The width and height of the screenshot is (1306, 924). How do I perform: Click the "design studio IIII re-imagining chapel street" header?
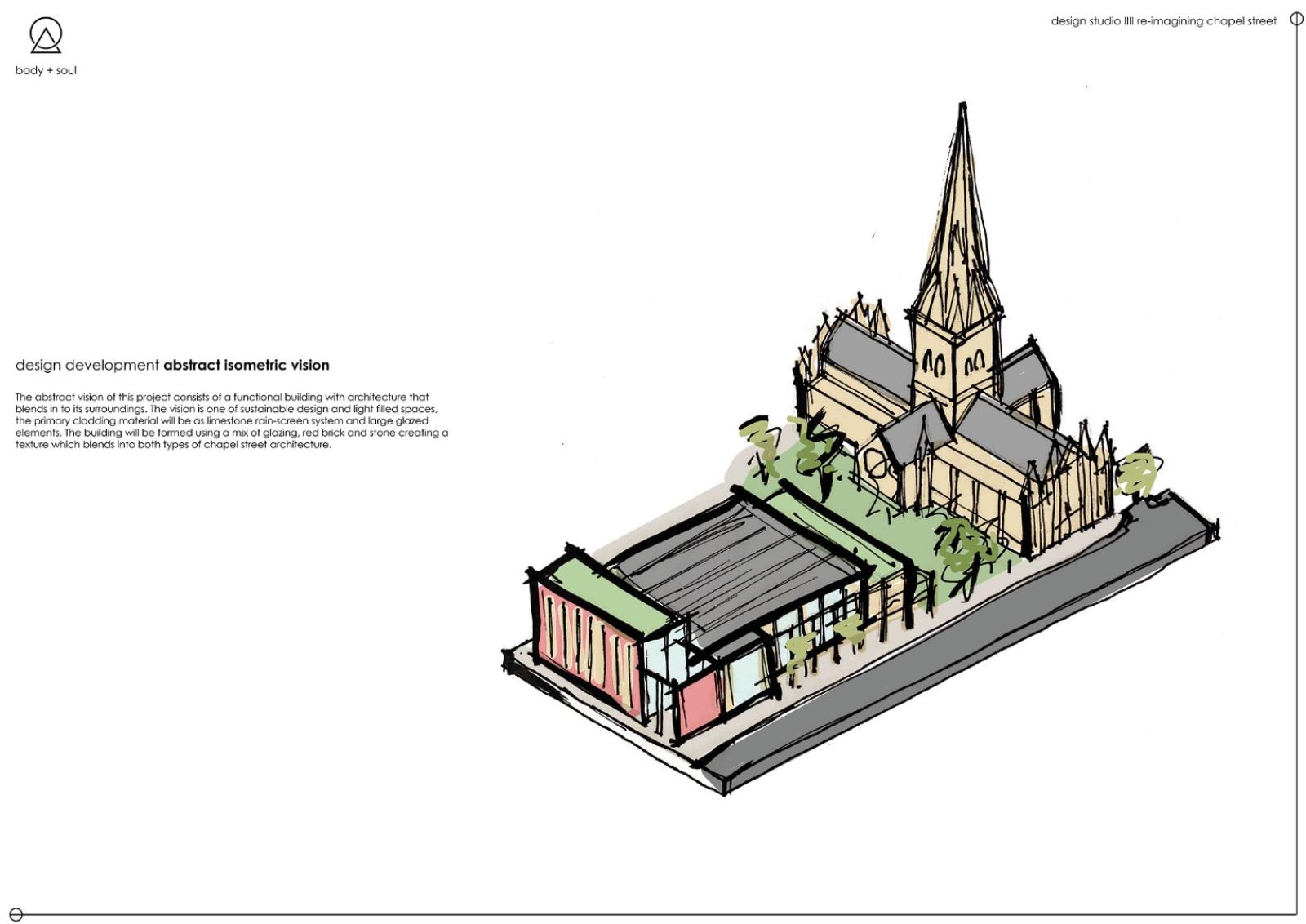click(1163, 21)
